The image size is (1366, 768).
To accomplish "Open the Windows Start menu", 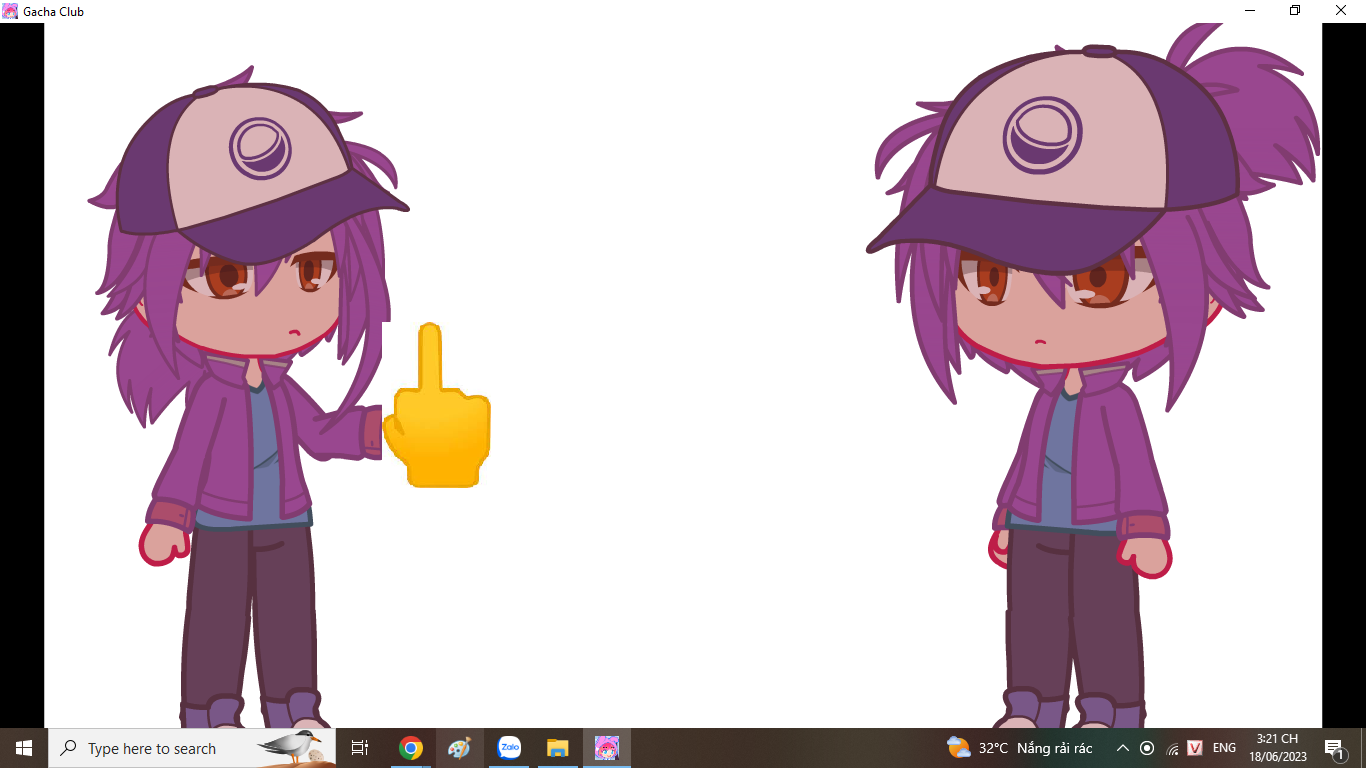I will [x=23, y=748].
